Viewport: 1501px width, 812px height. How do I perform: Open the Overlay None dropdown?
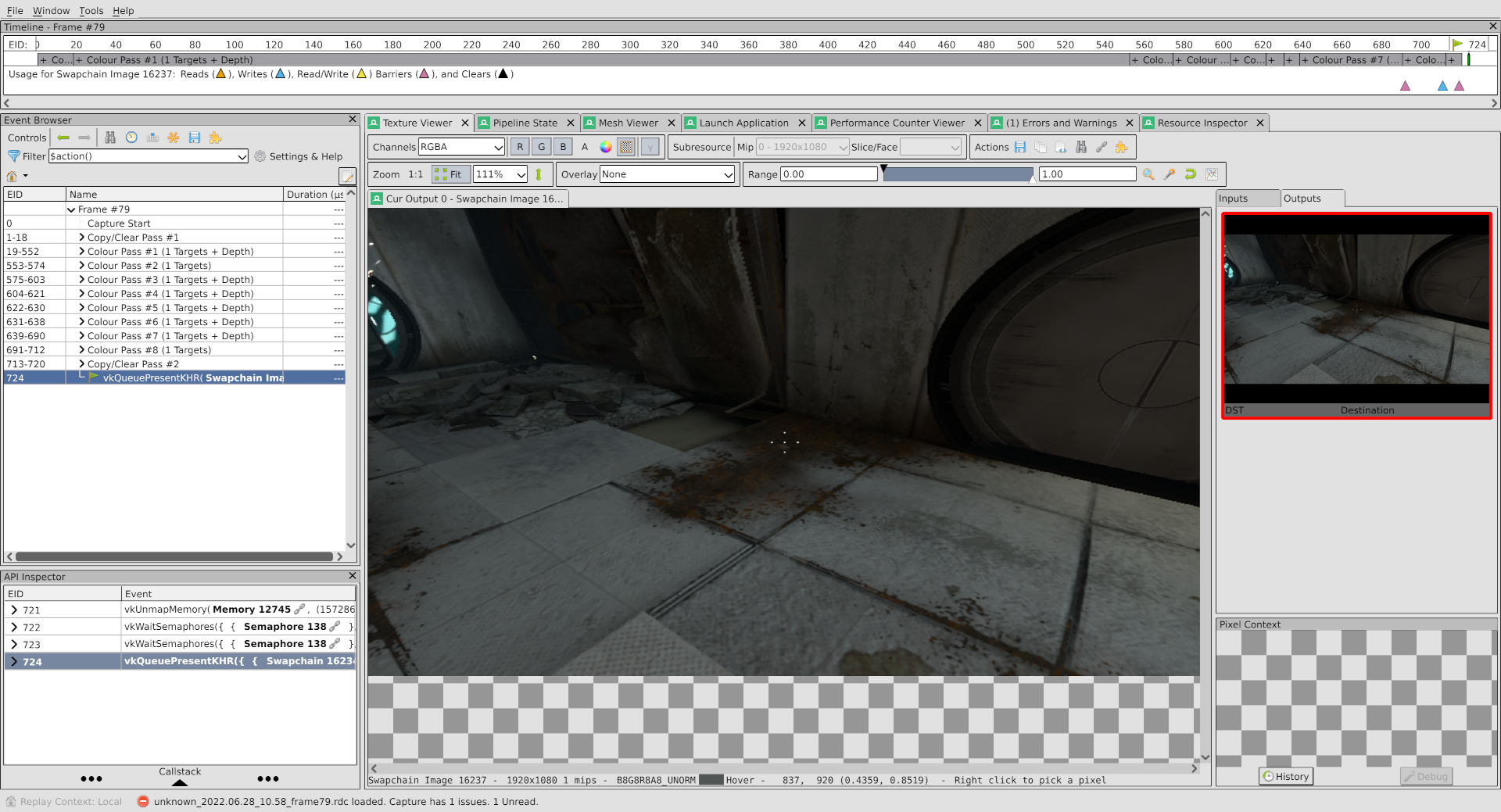point(668,174)
